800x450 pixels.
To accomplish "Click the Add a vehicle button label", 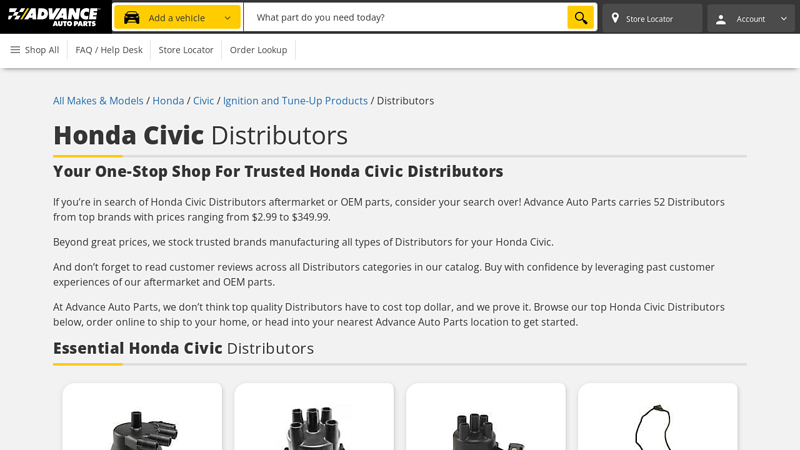I will 177,18.
